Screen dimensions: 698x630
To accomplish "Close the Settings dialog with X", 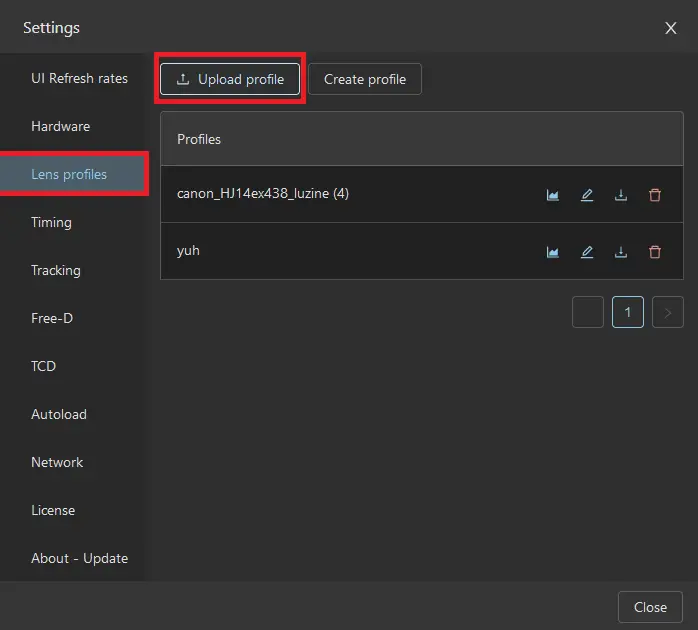I will (x=671, y=28).
